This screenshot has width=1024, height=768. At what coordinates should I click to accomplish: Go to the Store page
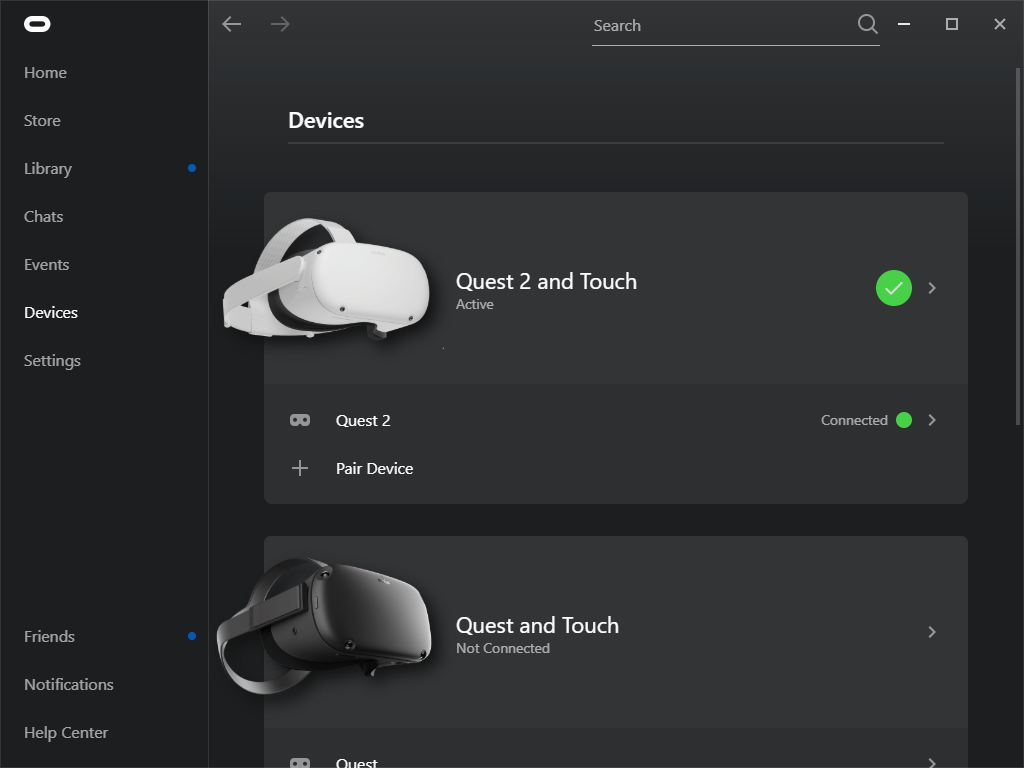[x=42, y=120]
